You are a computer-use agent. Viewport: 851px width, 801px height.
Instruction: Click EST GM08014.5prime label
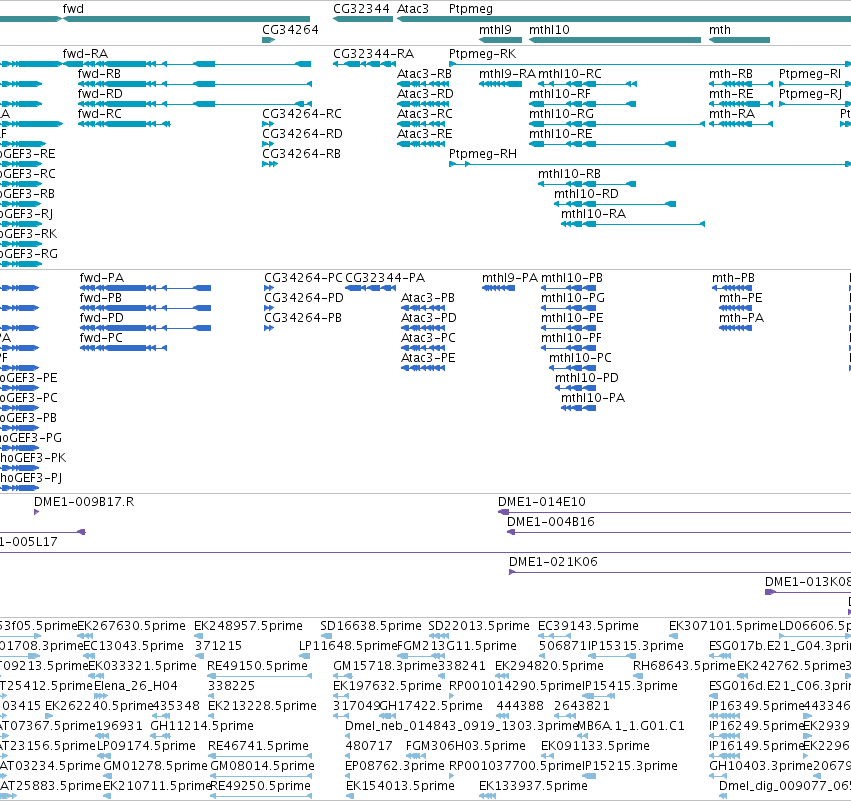263,767
